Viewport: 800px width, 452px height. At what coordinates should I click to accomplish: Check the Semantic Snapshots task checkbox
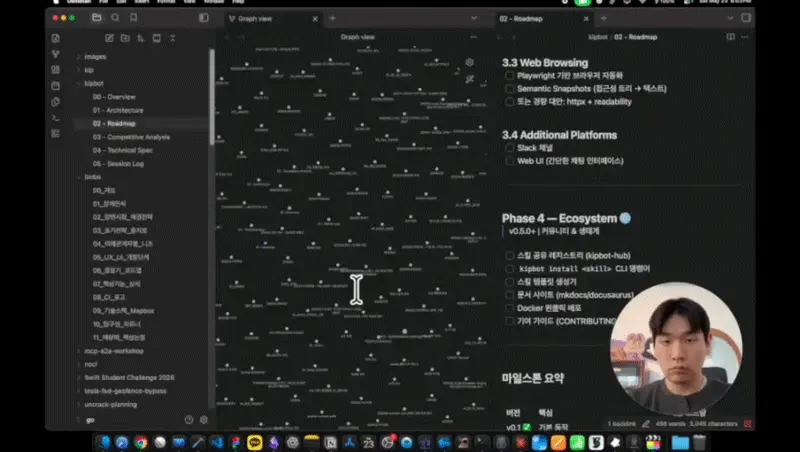(x=509, y=89)
